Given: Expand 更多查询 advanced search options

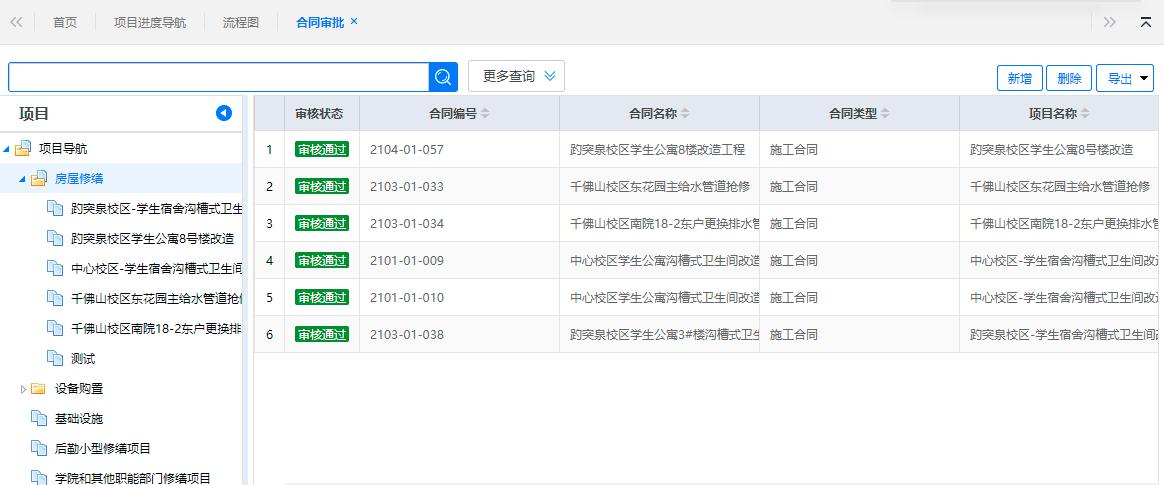Looking at the screenshot, I should (516, 77).
